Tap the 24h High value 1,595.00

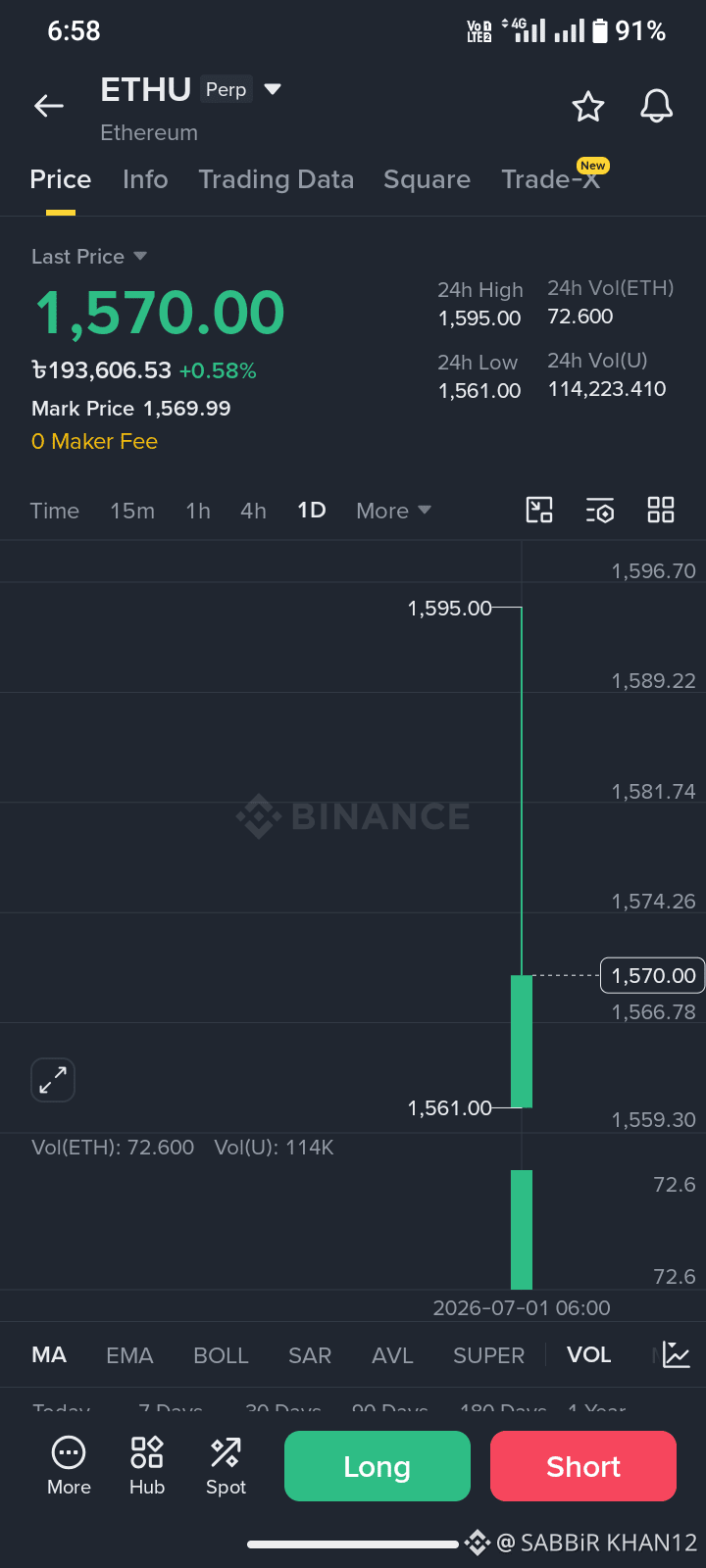479,318
